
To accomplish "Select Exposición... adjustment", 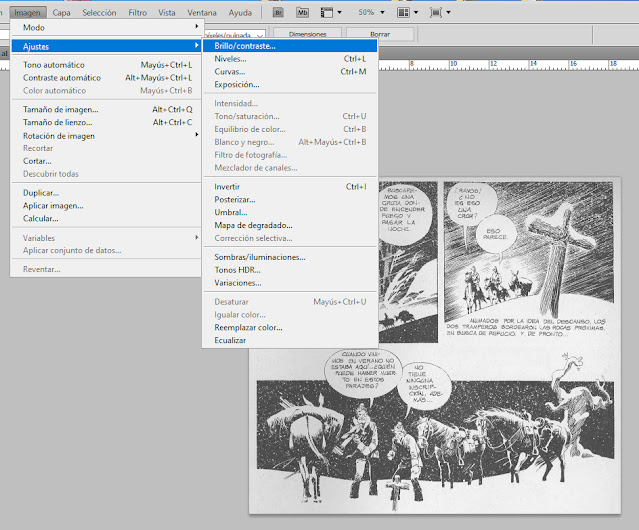I will 290,84.
